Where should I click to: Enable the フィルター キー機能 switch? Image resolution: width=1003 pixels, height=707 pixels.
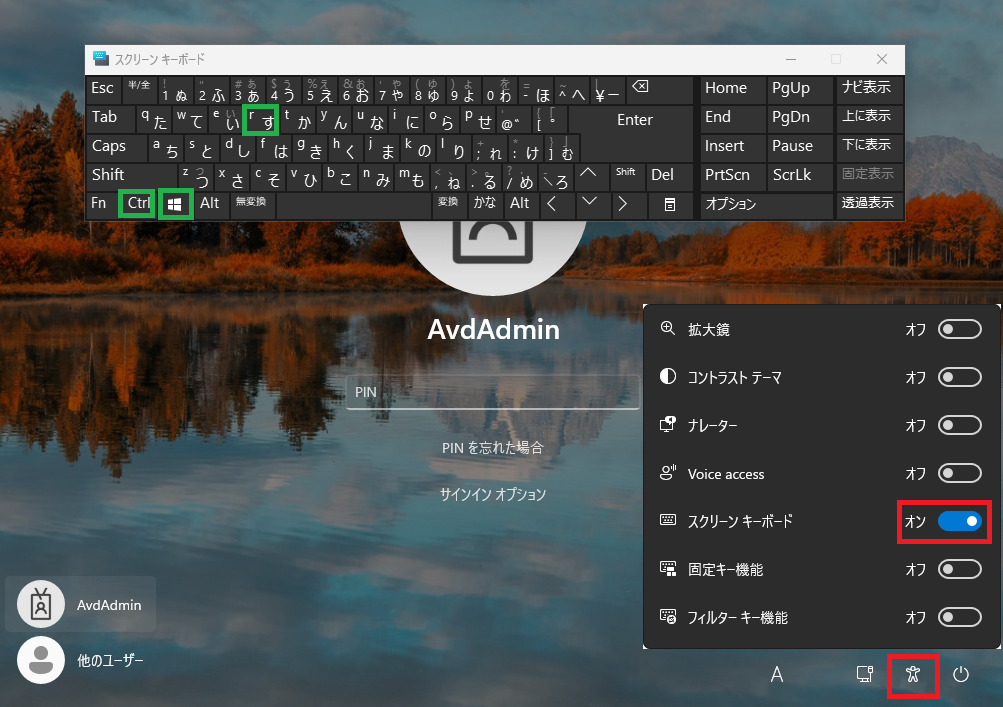(960, 617)
